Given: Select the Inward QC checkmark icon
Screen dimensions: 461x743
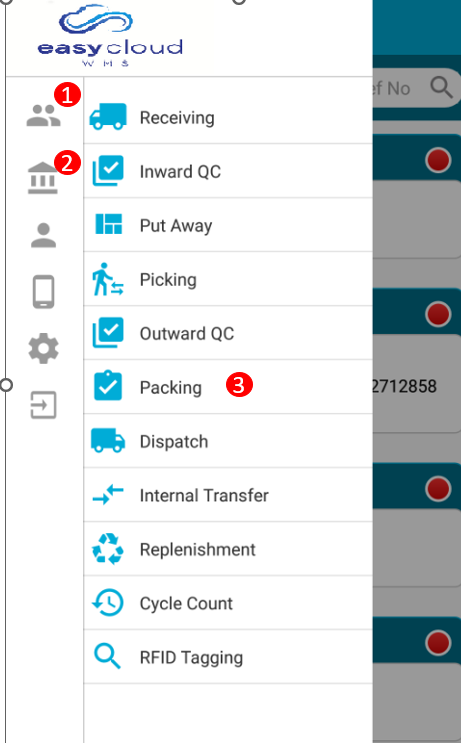Looking at the screenshot, I should (x=108, y=171).
